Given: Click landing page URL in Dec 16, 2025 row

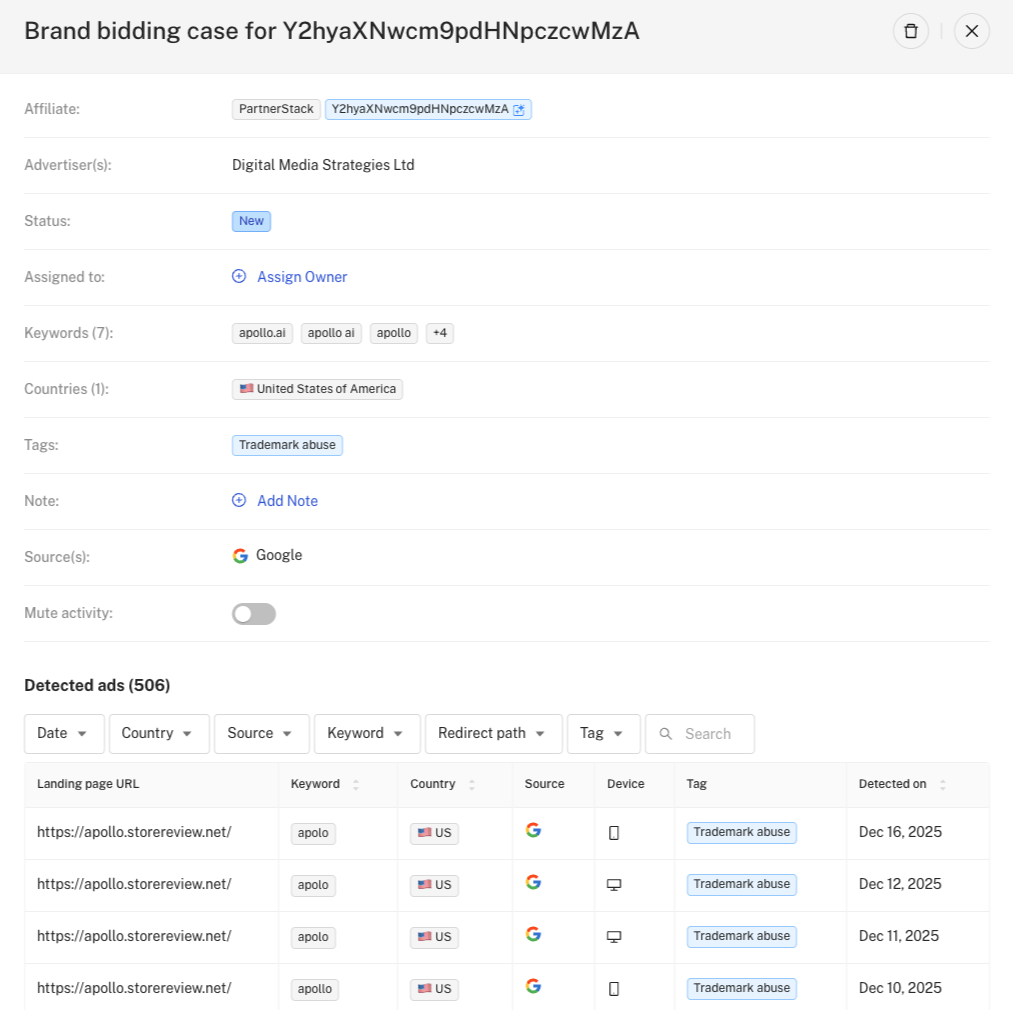Looking at the screenshot, I should 134,832.
